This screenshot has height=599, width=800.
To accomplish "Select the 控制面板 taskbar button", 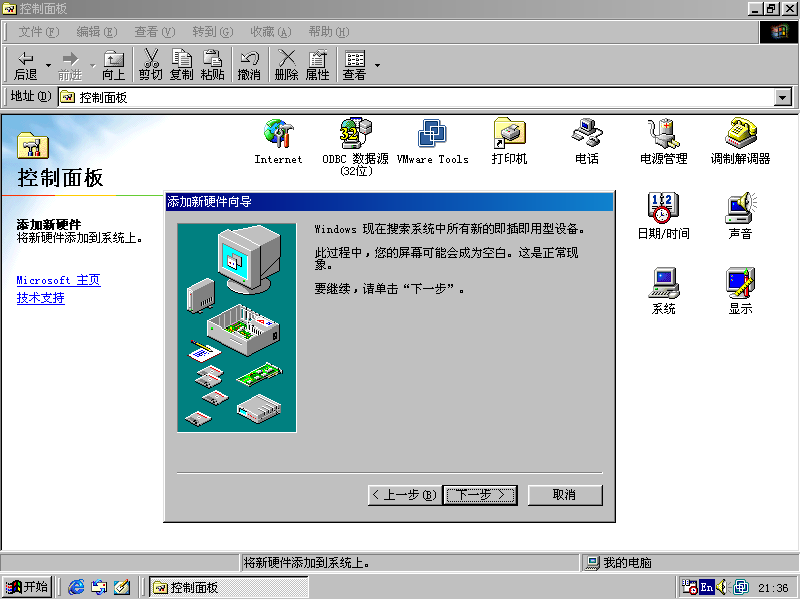I will pos(229,587).
